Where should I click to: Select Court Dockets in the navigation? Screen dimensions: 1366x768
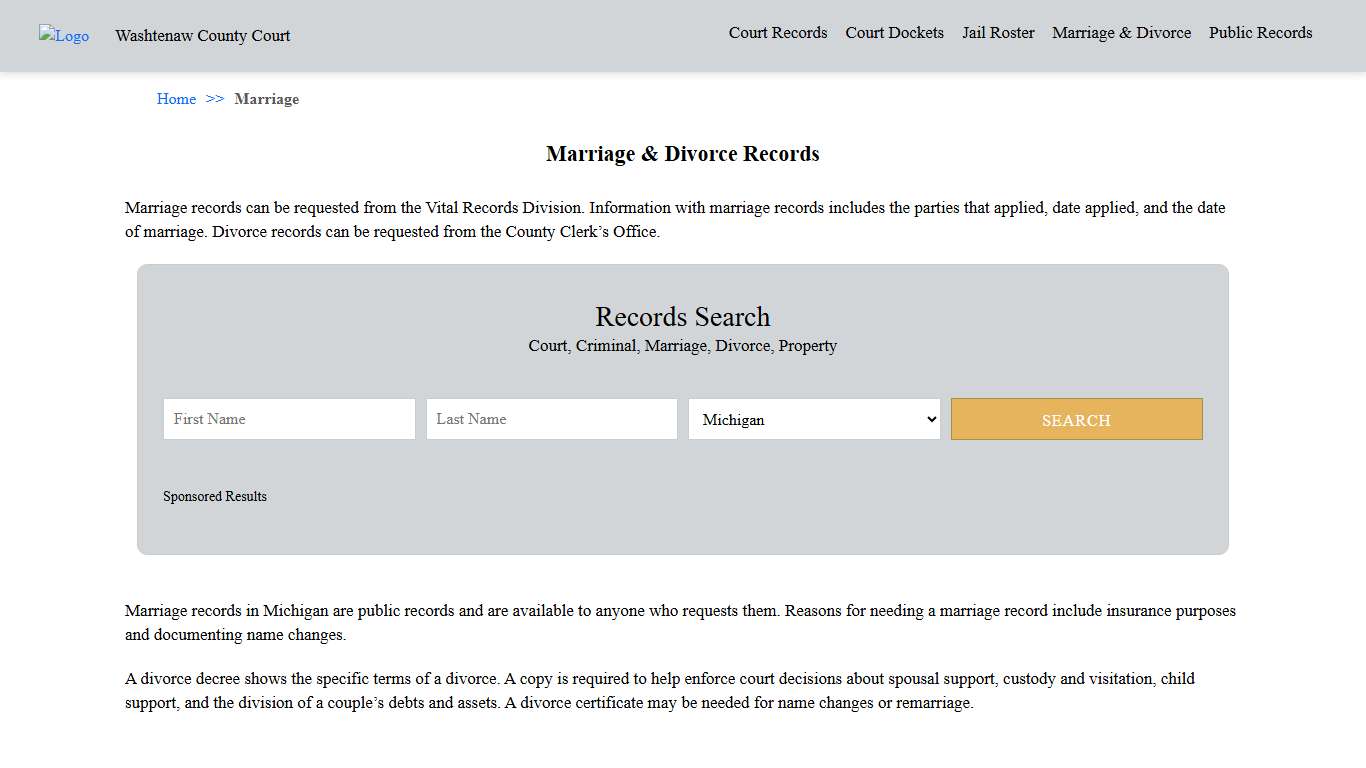click(x=894, y=33)
